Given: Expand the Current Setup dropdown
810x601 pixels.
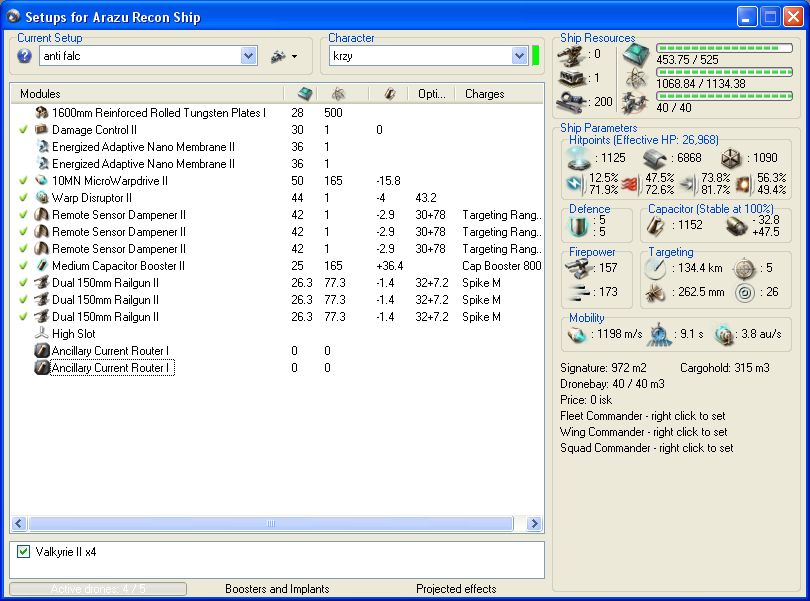Looking at the screenshot, I should (249, 57).
